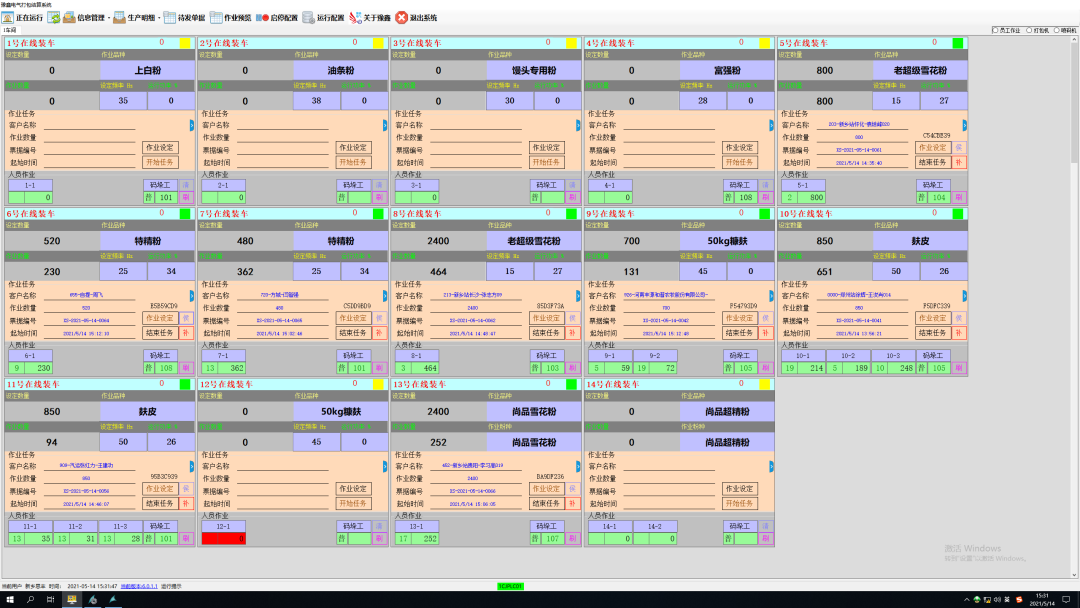Show hidden system tray icons

tap(966, 600)
